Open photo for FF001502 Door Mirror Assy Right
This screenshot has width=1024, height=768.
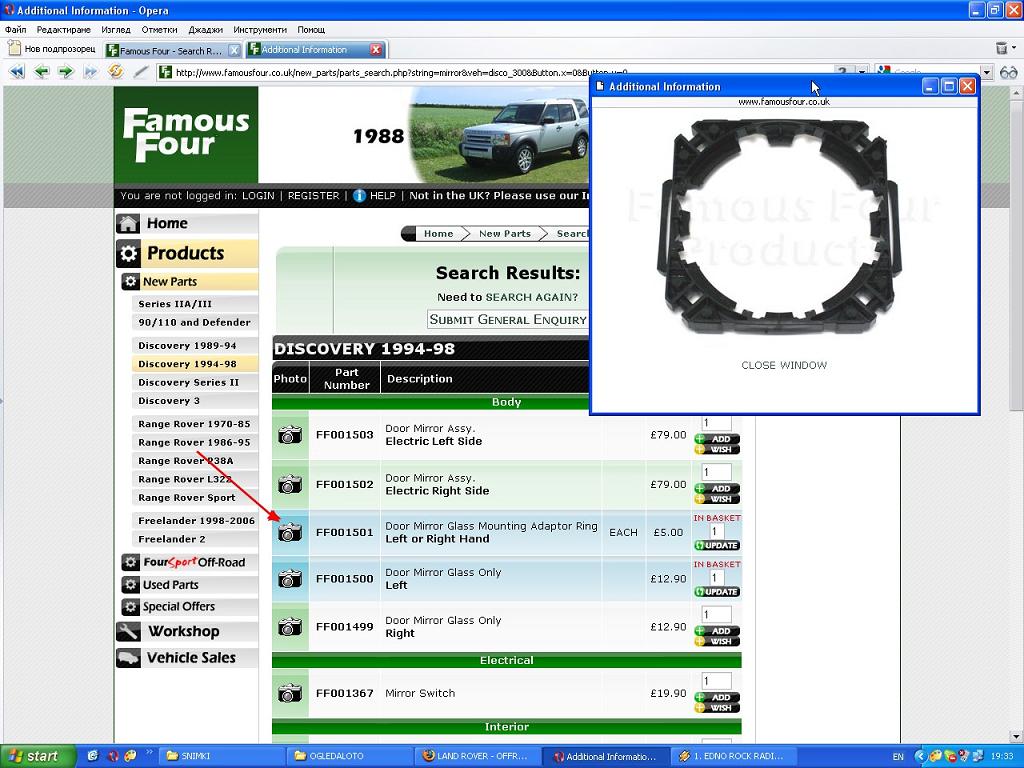point(290,485)
